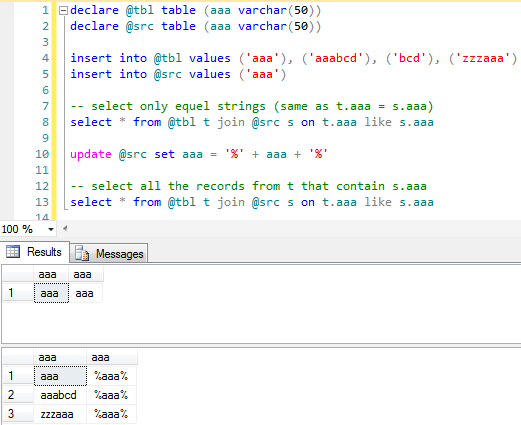The image size is (521, 425).
Task: Collapse the code block at line 1
Action: point(63,11)
